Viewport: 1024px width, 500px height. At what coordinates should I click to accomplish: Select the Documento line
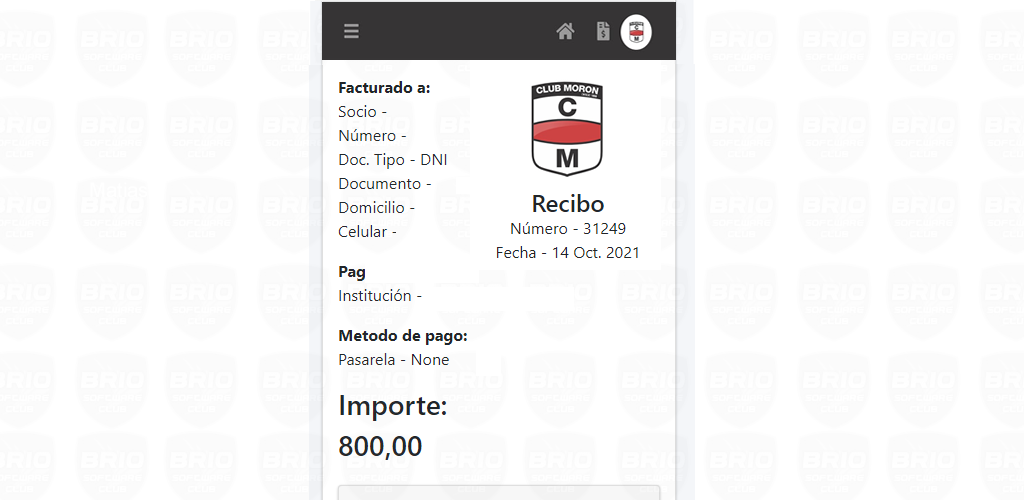(x=385, y=184)
